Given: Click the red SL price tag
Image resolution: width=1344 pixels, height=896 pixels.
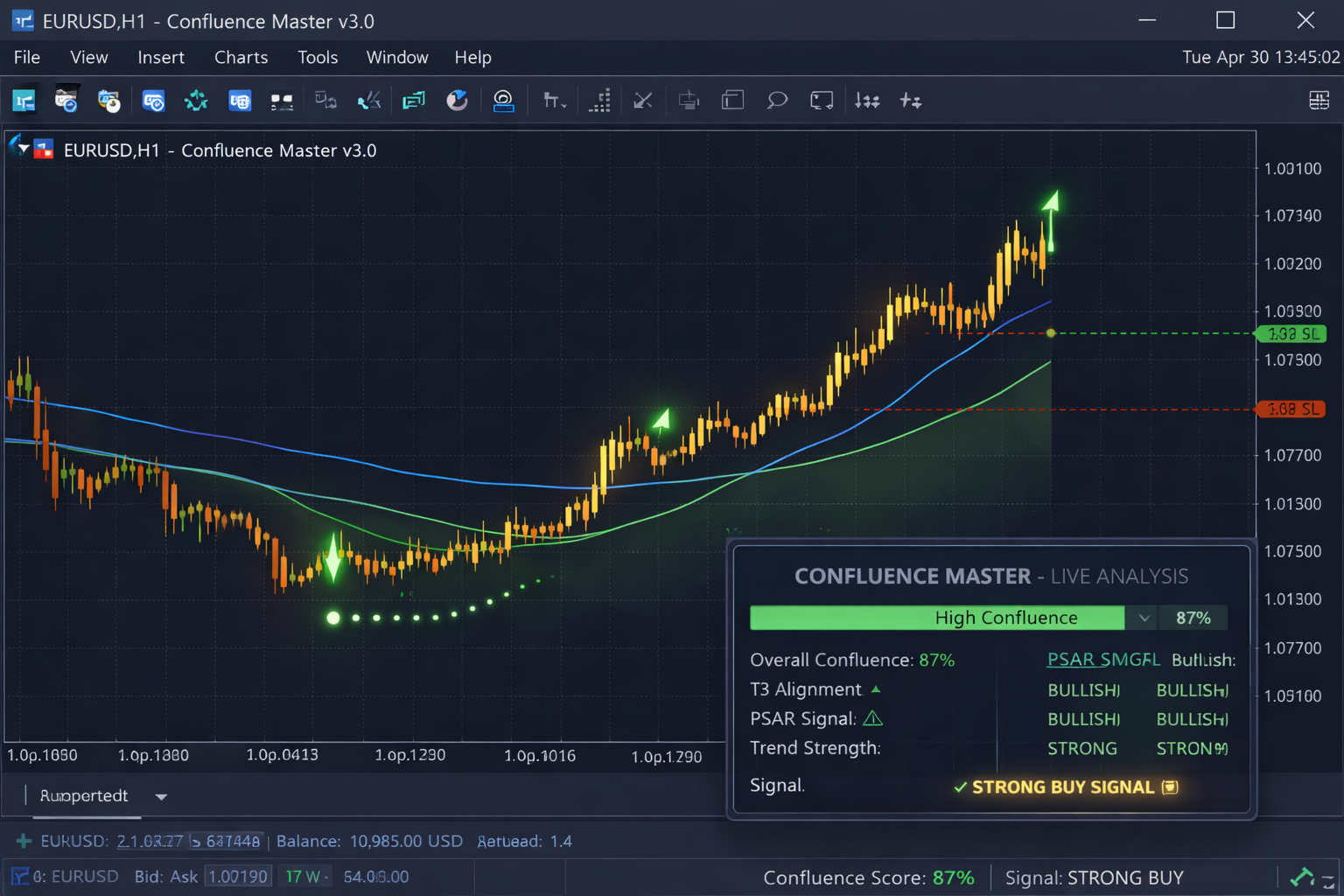Looking at the screenshot, I should (1292, 409).
